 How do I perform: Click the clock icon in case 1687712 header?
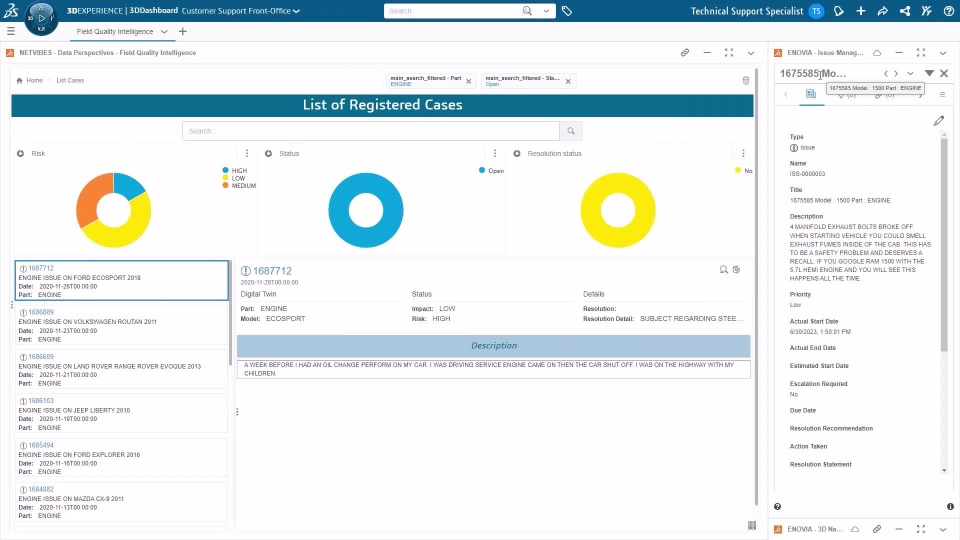737,269
